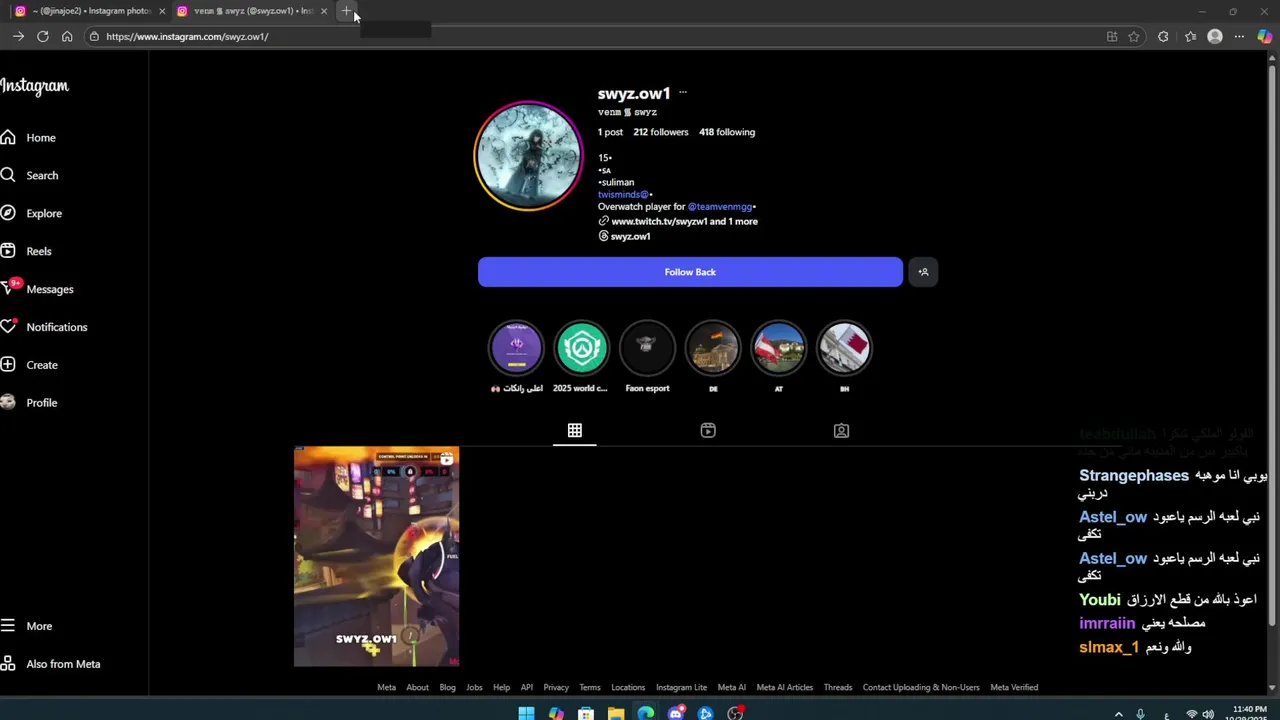Open Instagram Home from the sidebar
Screen dimensions: 1280x720
[28, 138]
